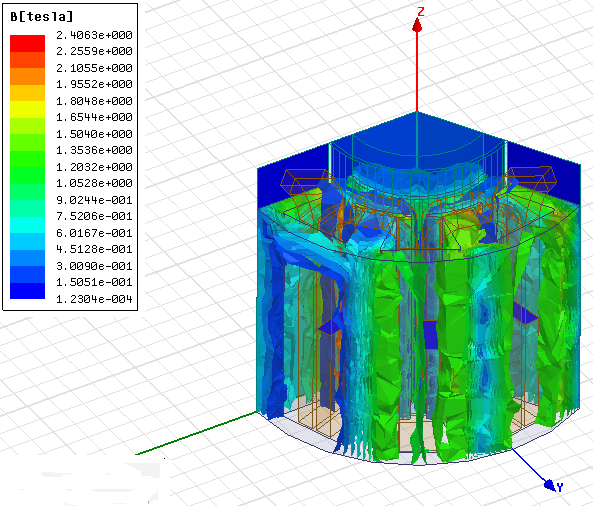This screenshot has width=595, height=506.
Task: Click the Y axis label
Action: (560, 487)
